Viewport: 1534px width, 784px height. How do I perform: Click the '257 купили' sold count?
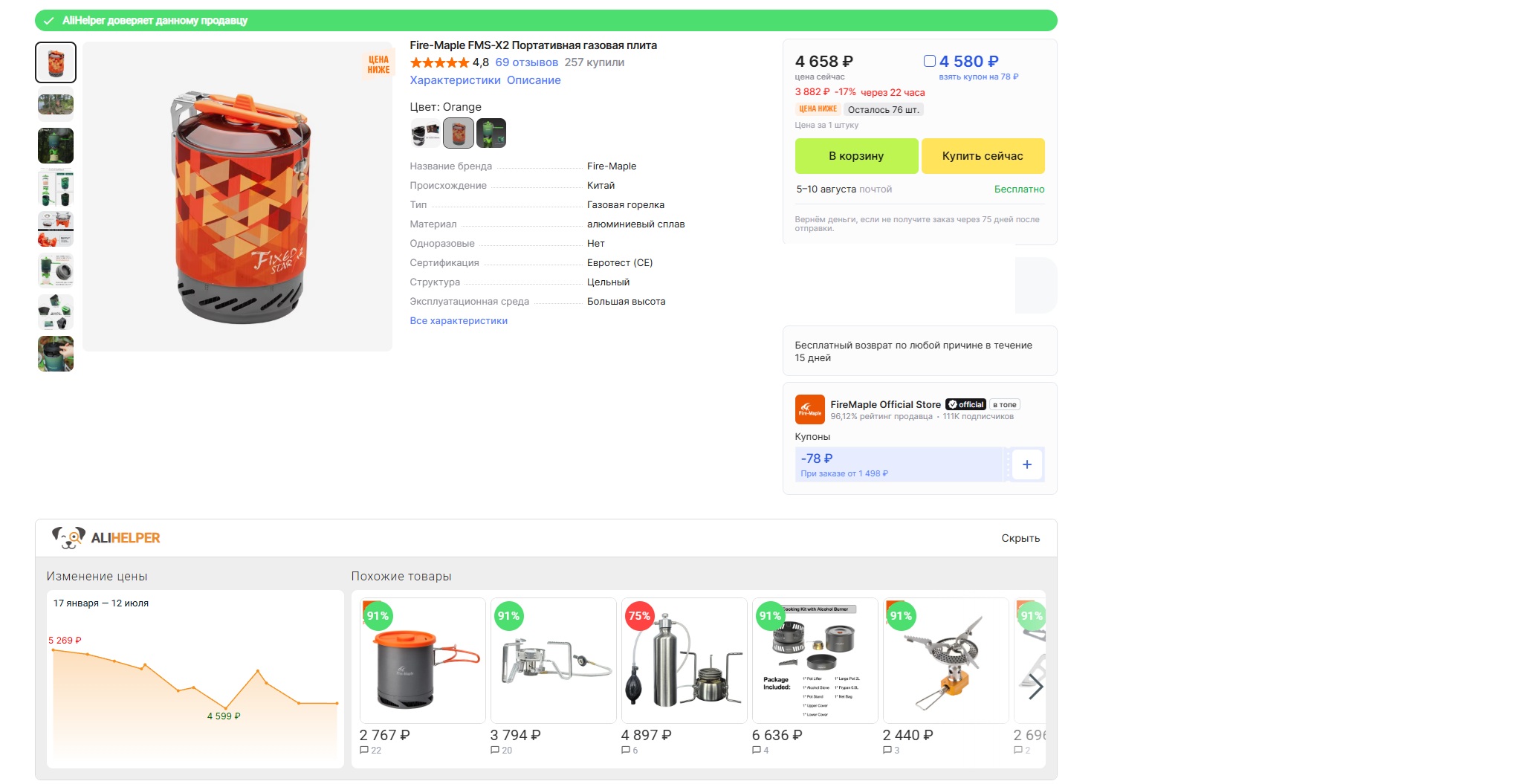click(595, 62)
